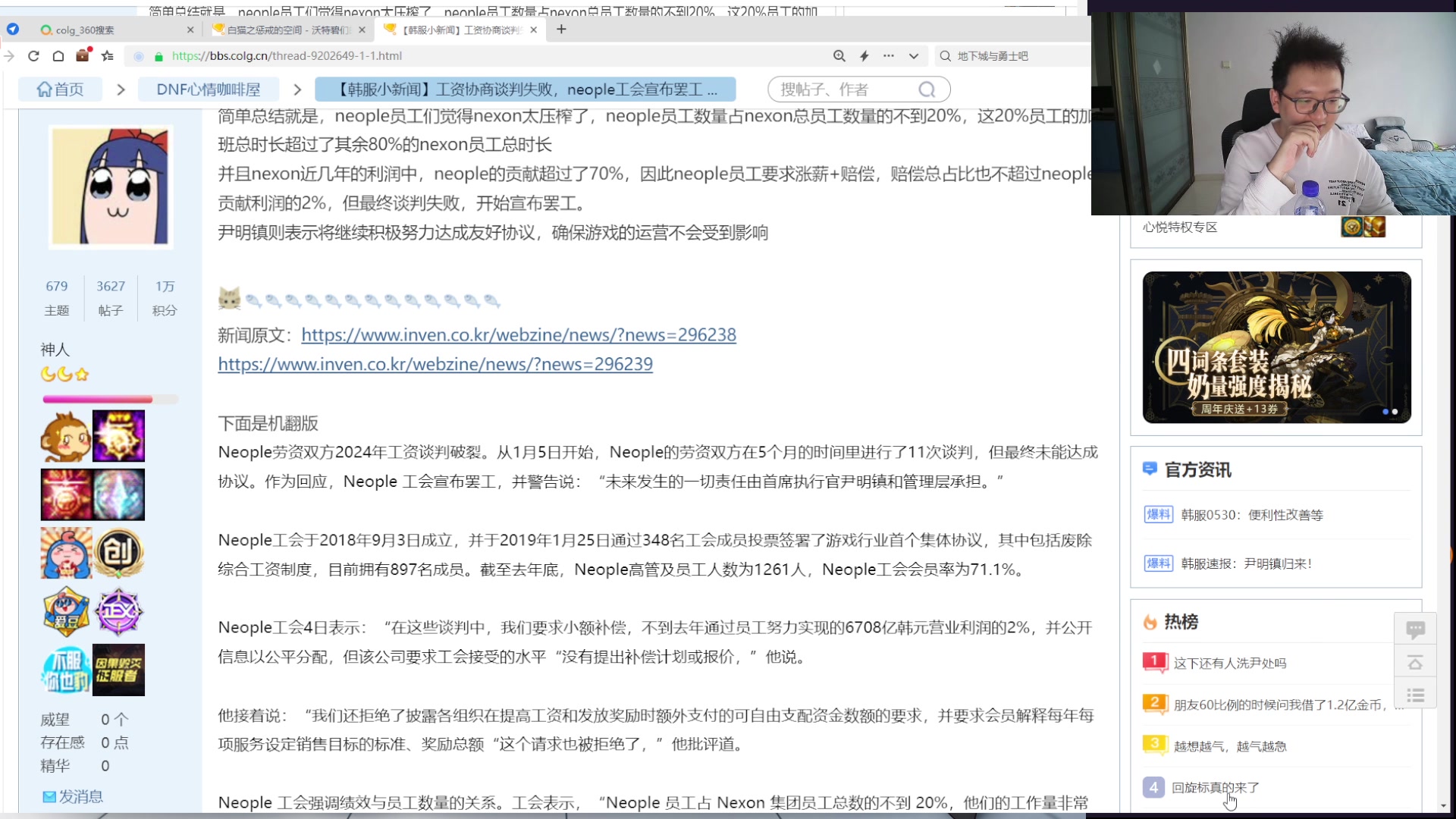Viewport: 1456px width, 819px height.
Task: Open the 四词条套装奶量强度揭秘 banner
Action: (x=1276, y=347)
